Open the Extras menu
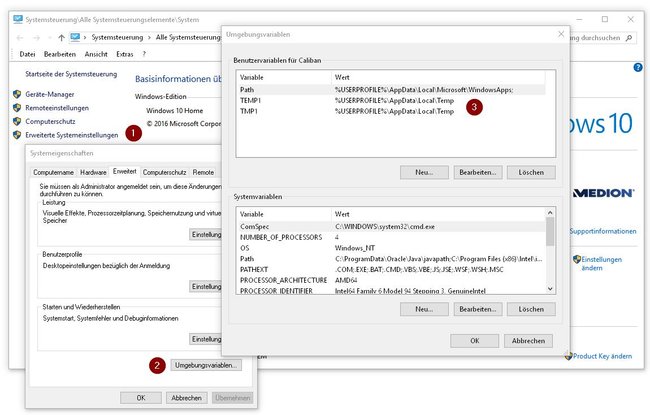This screenshot has height=415, width=650. 124,54
